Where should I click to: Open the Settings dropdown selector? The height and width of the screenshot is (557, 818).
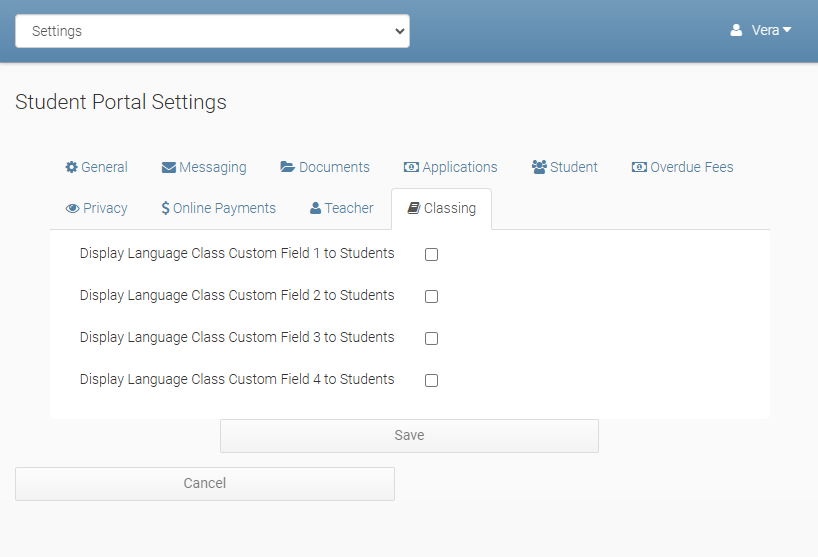[212, 31]
